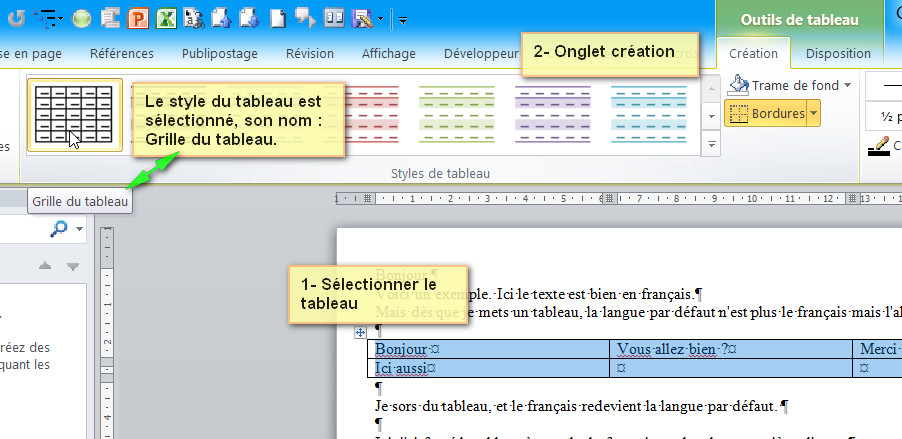Switch to the Publipostage tab
Viewport: 902px width, 439px height.
pos(220,54)
